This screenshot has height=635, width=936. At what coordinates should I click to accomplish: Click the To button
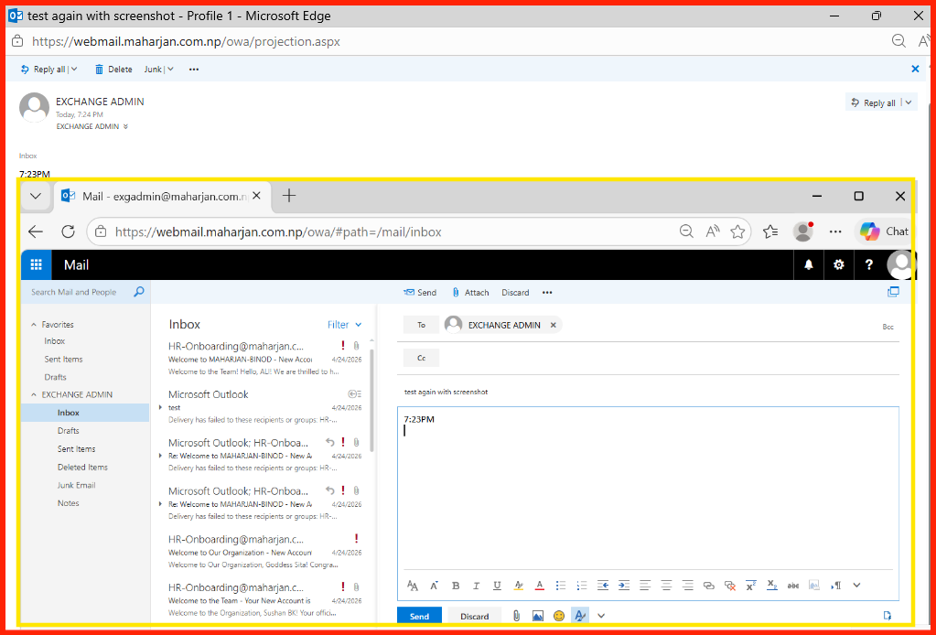421,325
